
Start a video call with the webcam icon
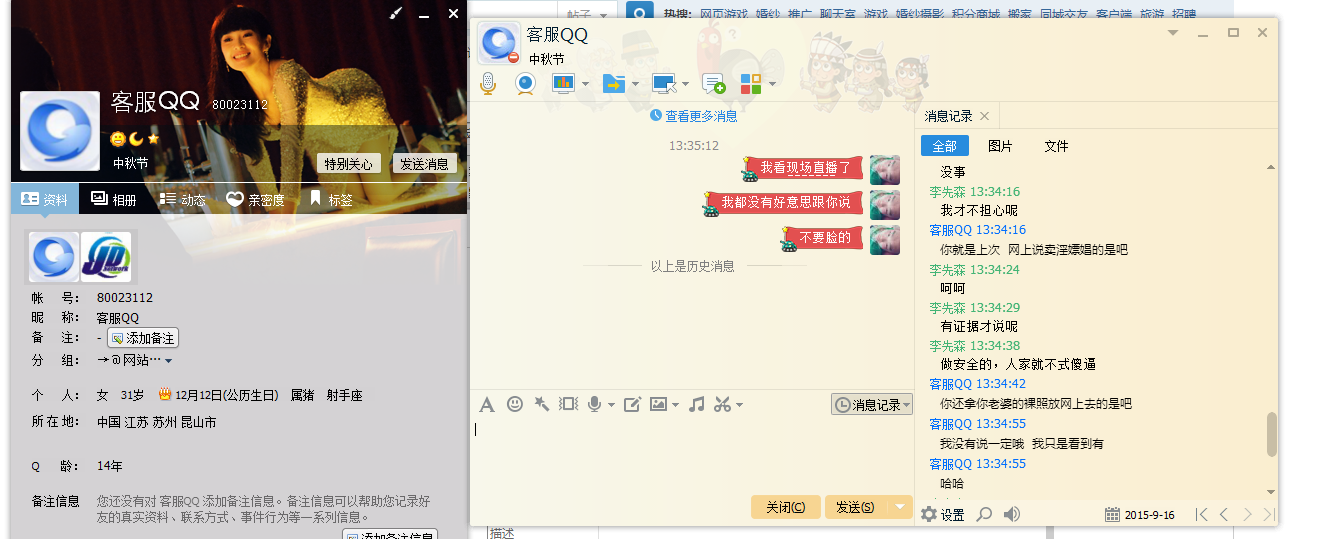(x=525, y=83)
